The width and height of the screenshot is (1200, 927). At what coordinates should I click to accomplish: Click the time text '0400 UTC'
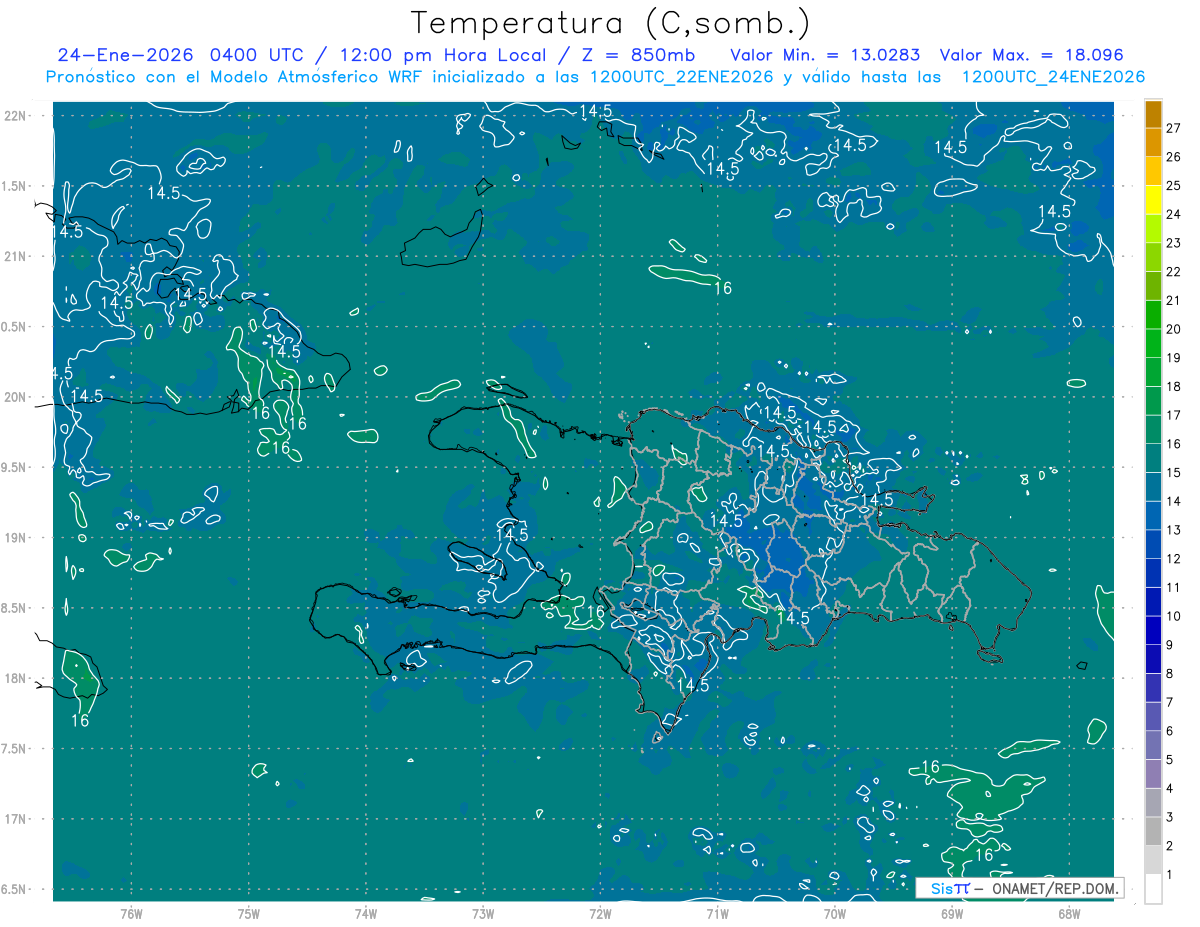(x=259, y=54)
